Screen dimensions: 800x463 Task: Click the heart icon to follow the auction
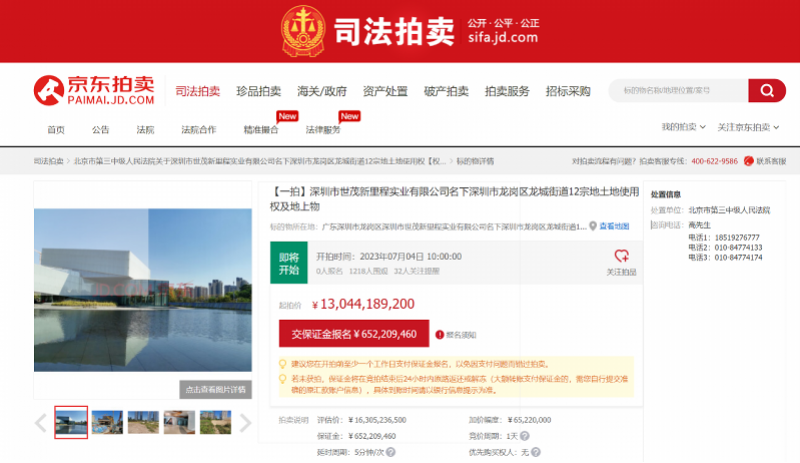(x=621, y=256)
